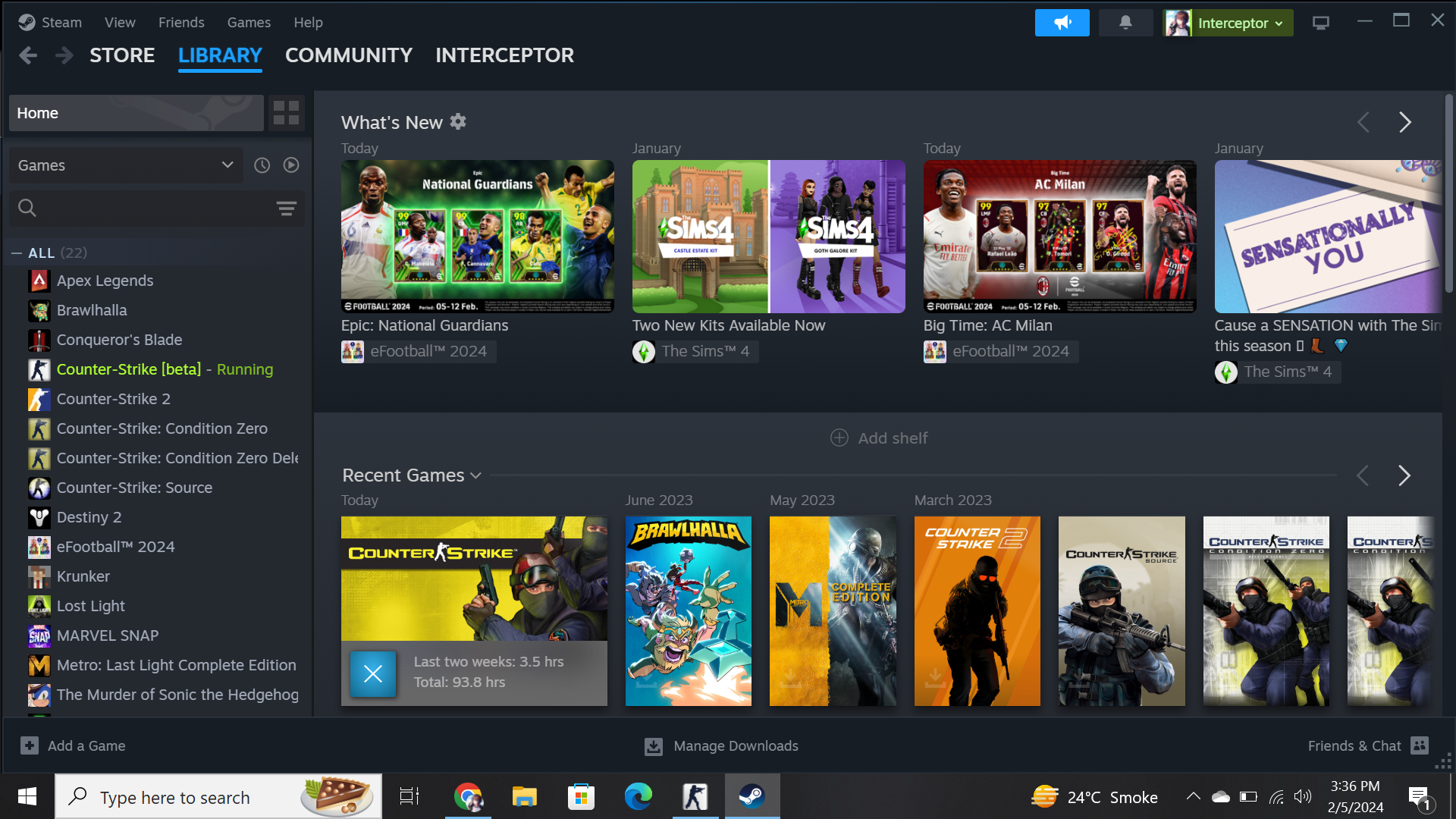Click the Friends & Chat icon
Image resolution: width=1456 pixels, height=819 pixels.
click(x=1420, y=745)
